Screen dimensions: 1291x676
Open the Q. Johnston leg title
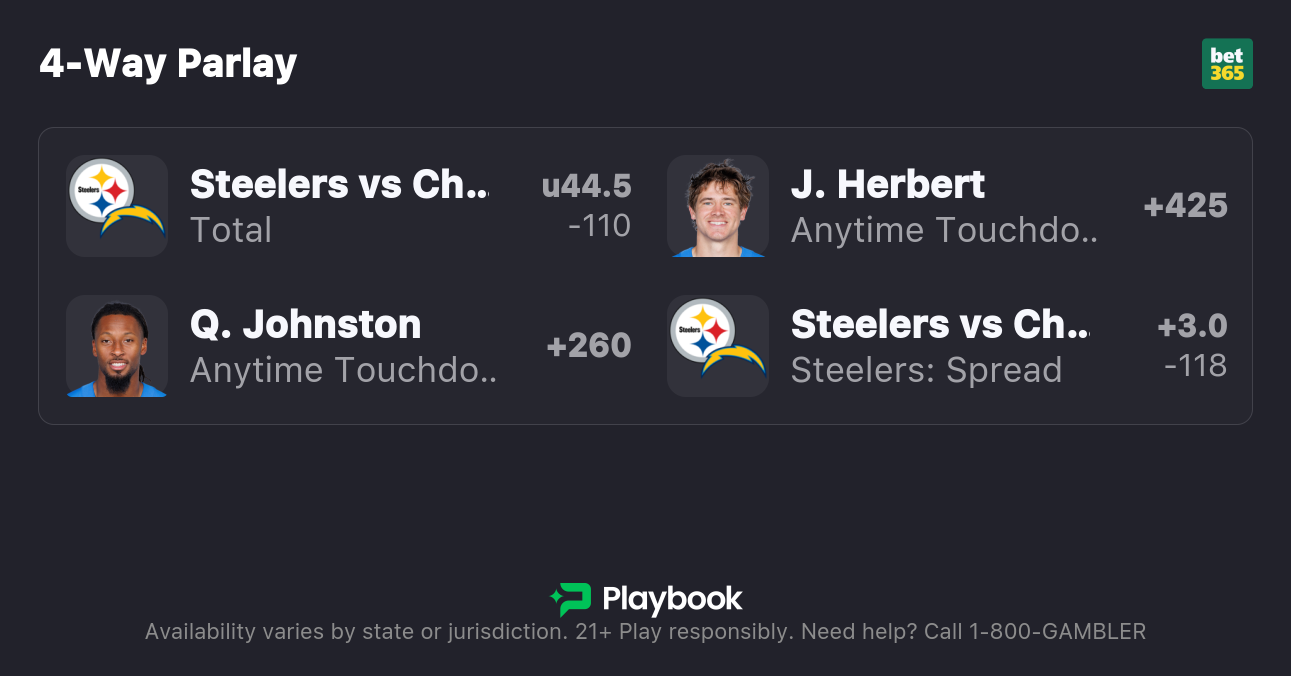(306, 325)
